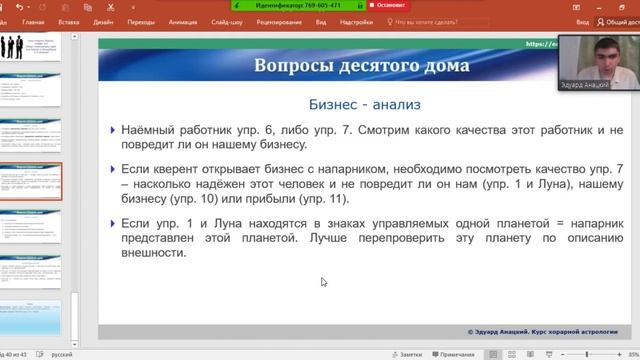Click the zoom slider handle

point(587,355)
